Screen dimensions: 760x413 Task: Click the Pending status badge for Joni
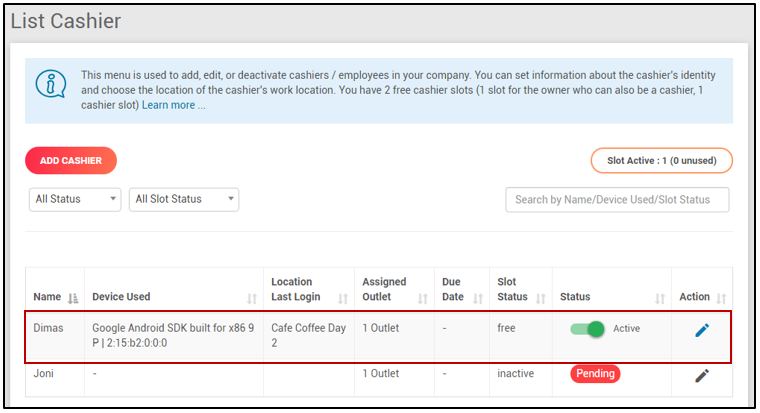(x=595, y=374)
